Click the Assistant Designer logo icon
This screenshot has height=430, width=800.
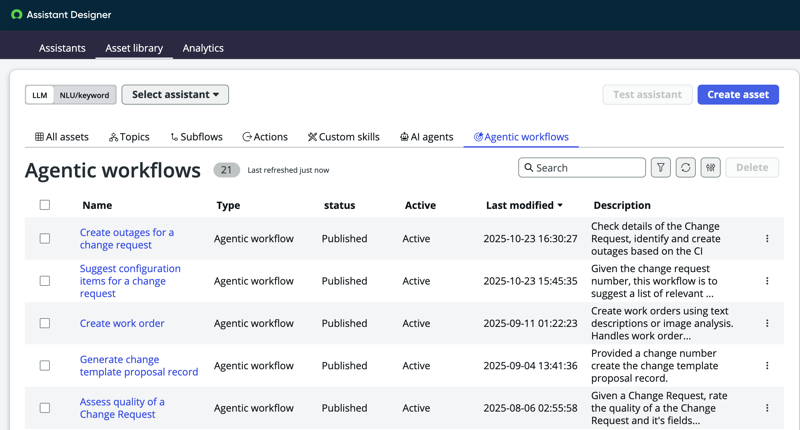click(x=17, y=14)
